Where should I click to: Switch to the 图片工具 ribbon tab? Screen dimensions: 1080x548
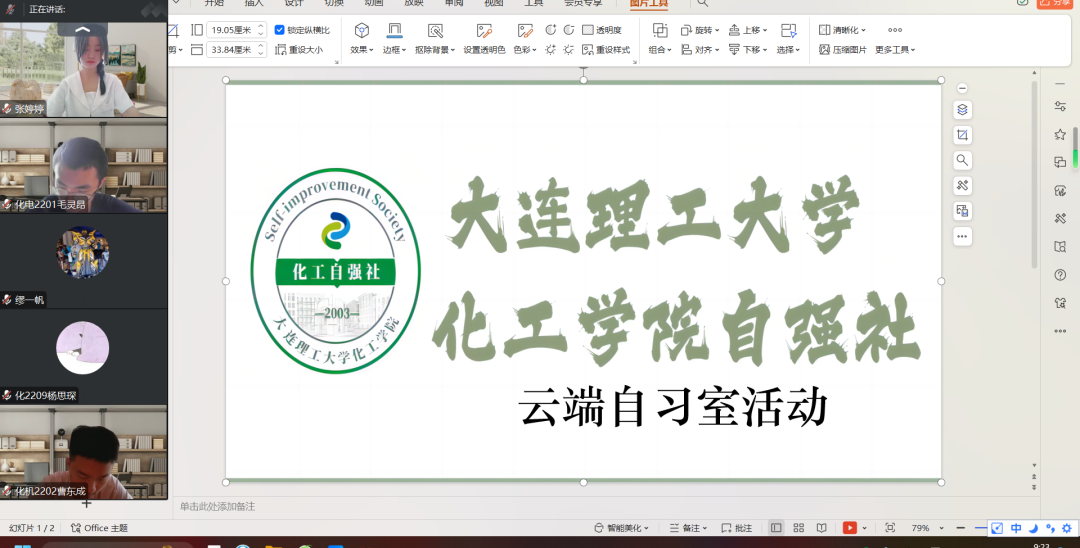click(649, 3)
